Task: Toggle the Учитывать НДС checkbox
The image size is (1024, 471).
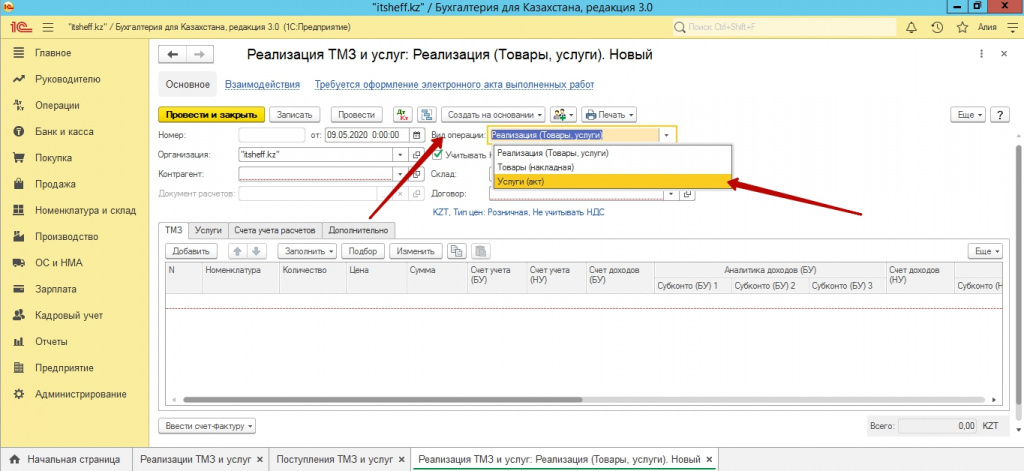Action: [x=439, y=155]
